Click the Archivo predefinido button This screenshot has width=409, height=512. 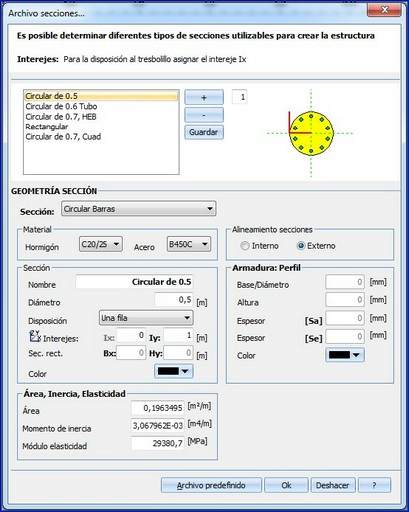[x=211, y=485]
